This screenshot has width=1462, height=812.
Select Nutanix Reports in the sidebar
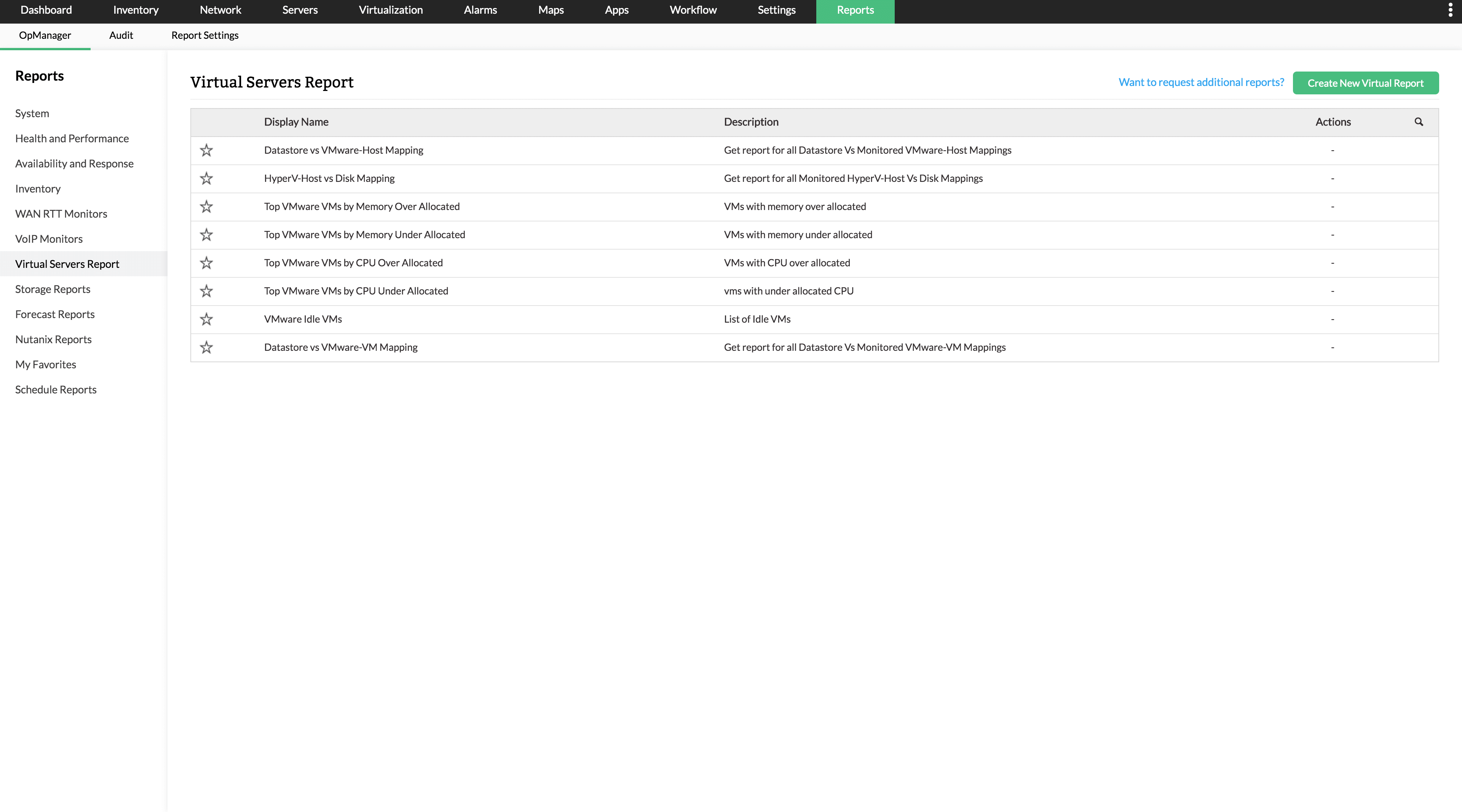pos(53,339)
